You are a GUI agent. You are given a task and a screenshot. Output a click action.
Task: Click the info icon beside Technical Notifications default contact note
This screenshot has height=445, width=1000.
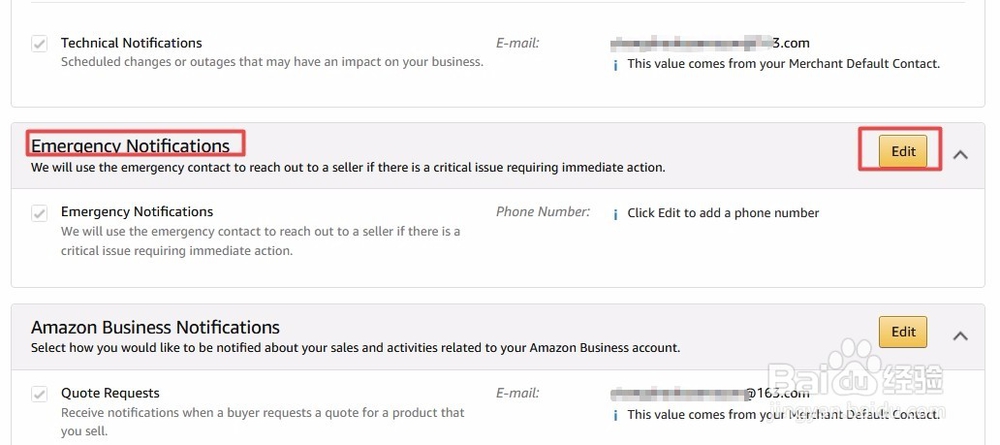point(615,65)
